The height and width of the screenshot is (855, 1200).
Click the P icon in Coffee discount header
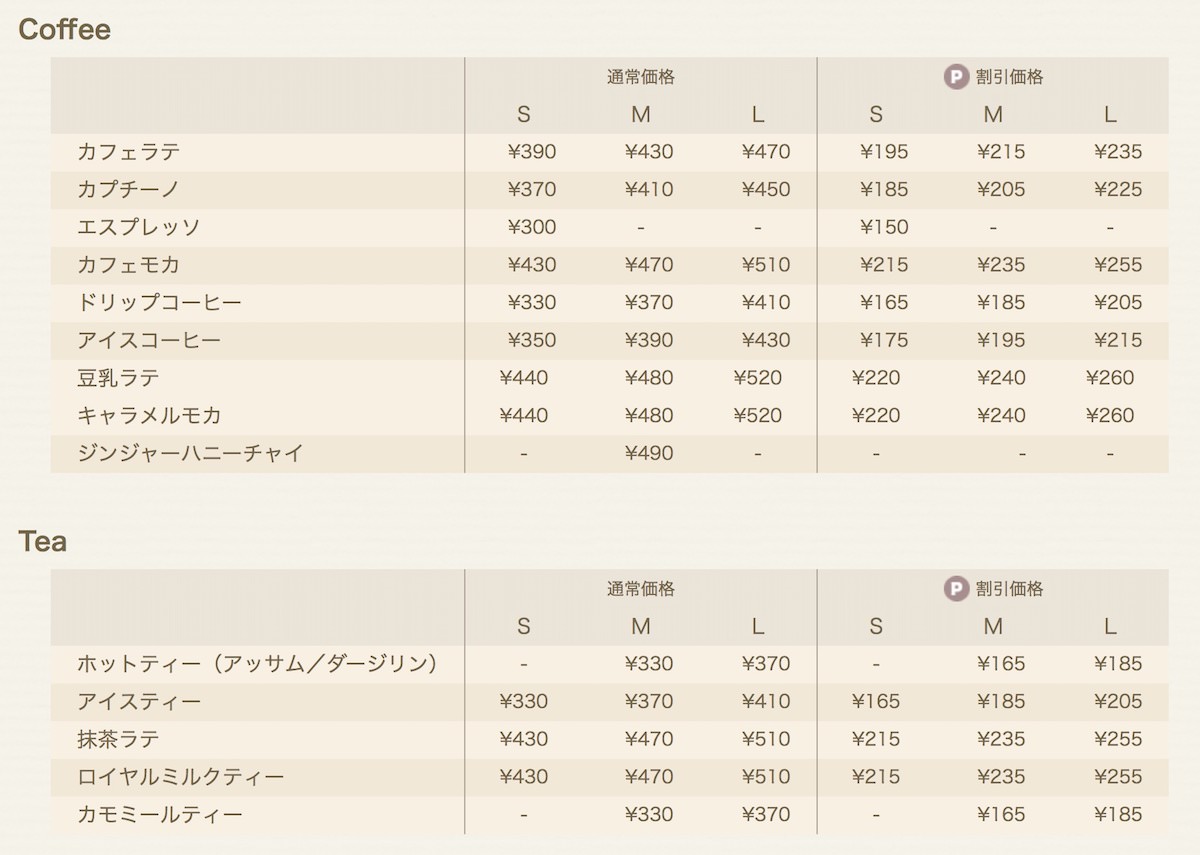pos(957,77)
